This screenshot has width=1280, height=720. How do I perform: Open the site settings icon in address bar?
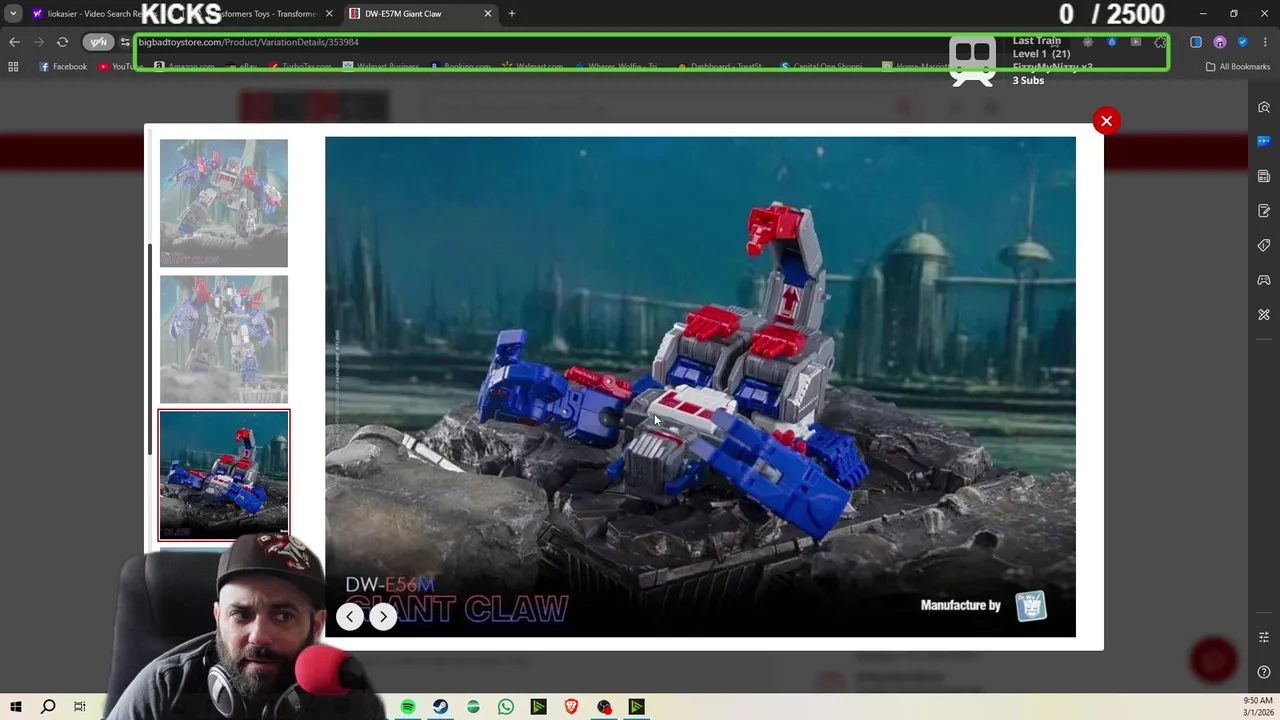point(124,42)
